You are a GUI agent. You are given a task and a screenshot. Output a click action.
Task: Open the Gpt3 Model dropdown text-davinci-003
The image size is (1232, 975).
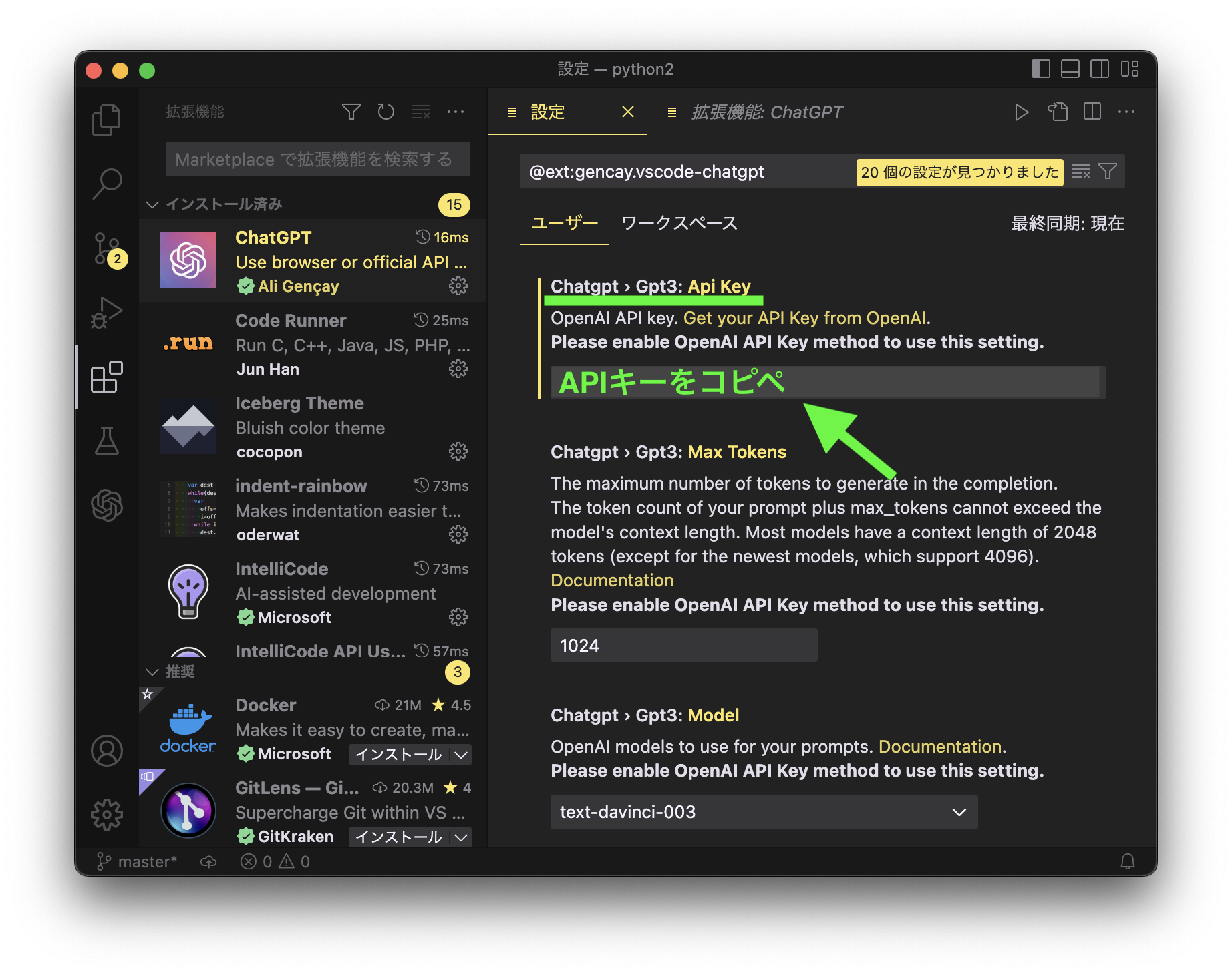(x=764, y=812)
